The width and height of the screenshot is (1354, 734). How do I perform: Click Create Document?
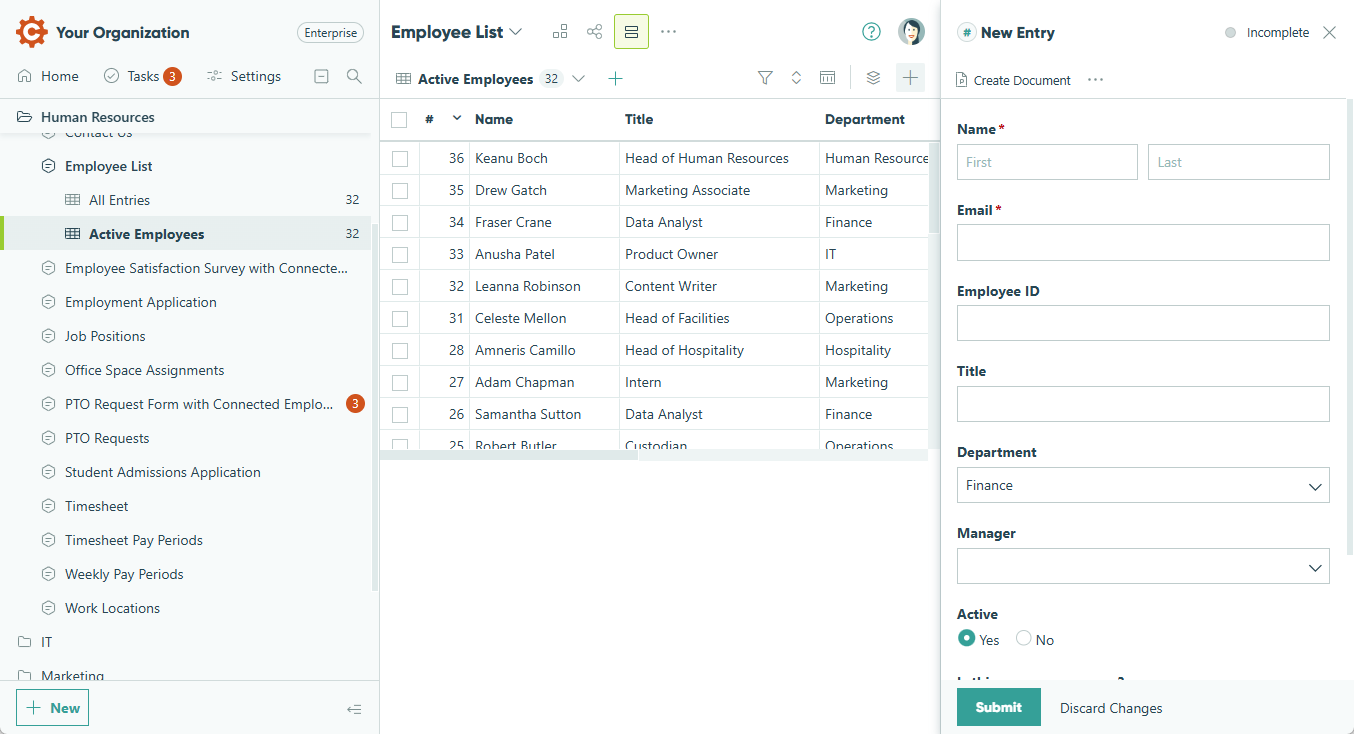pyautogui.click(x=1013, y=80)
